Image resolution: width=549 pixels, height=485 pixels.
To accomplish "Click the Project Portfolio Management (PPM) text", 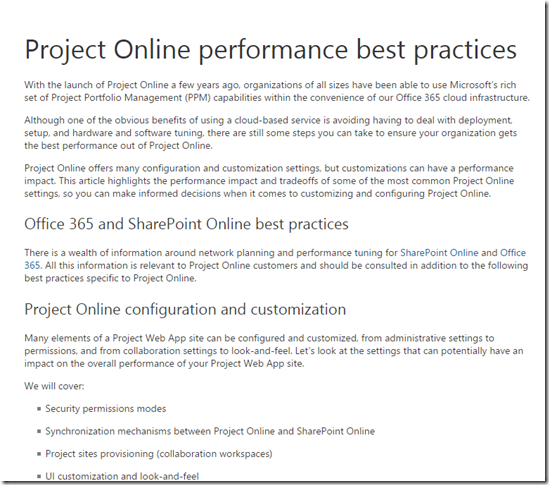I will tap(131, 98).
